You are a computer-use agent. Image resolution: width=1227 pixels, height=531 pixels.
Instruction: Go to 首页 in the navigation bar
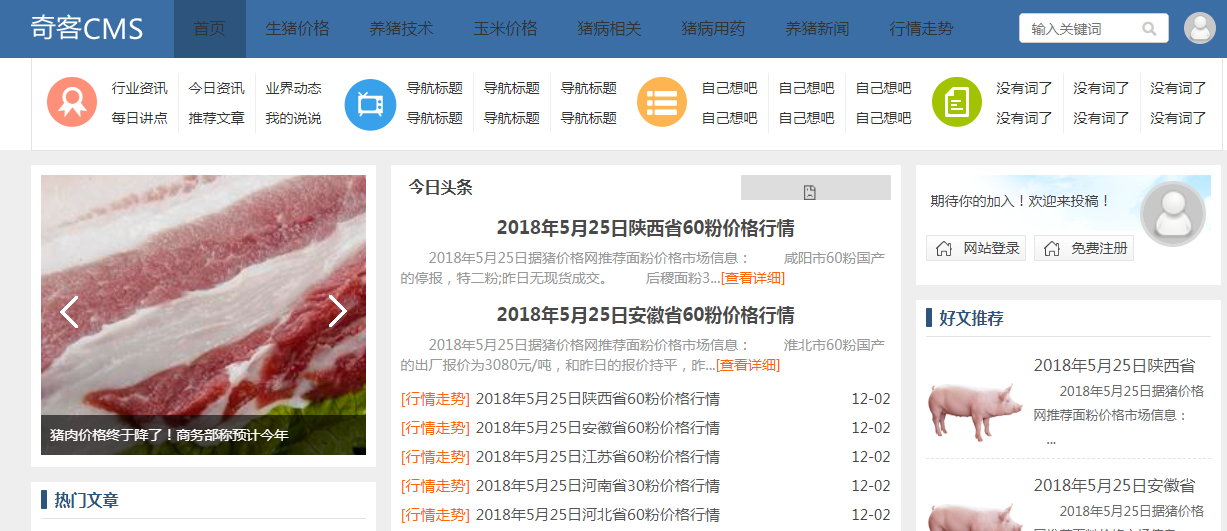pyautogui.click(x=210, y=29)
